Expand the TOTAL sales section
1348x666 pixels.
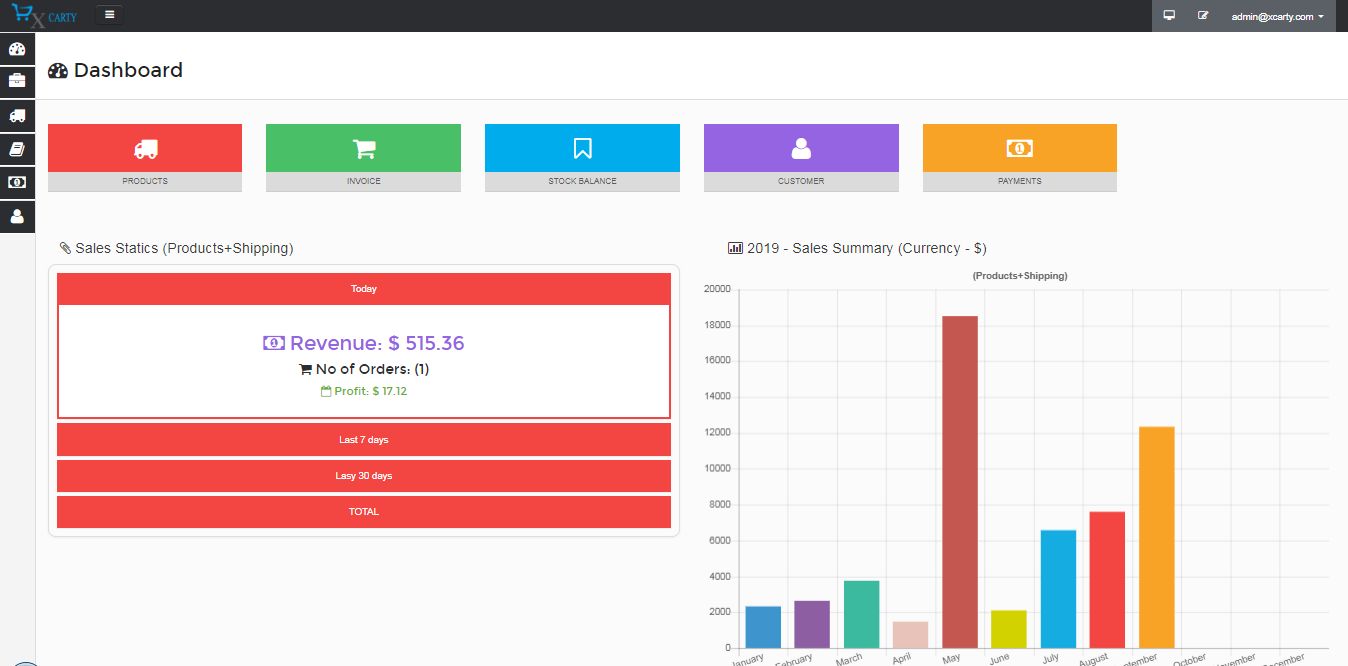pos(363,512)
